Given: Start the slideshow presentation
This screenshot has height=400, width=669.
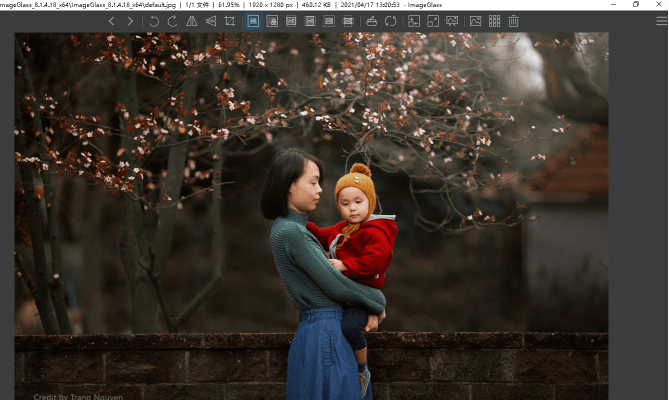Looking at the screenshot, I should 452,21.
